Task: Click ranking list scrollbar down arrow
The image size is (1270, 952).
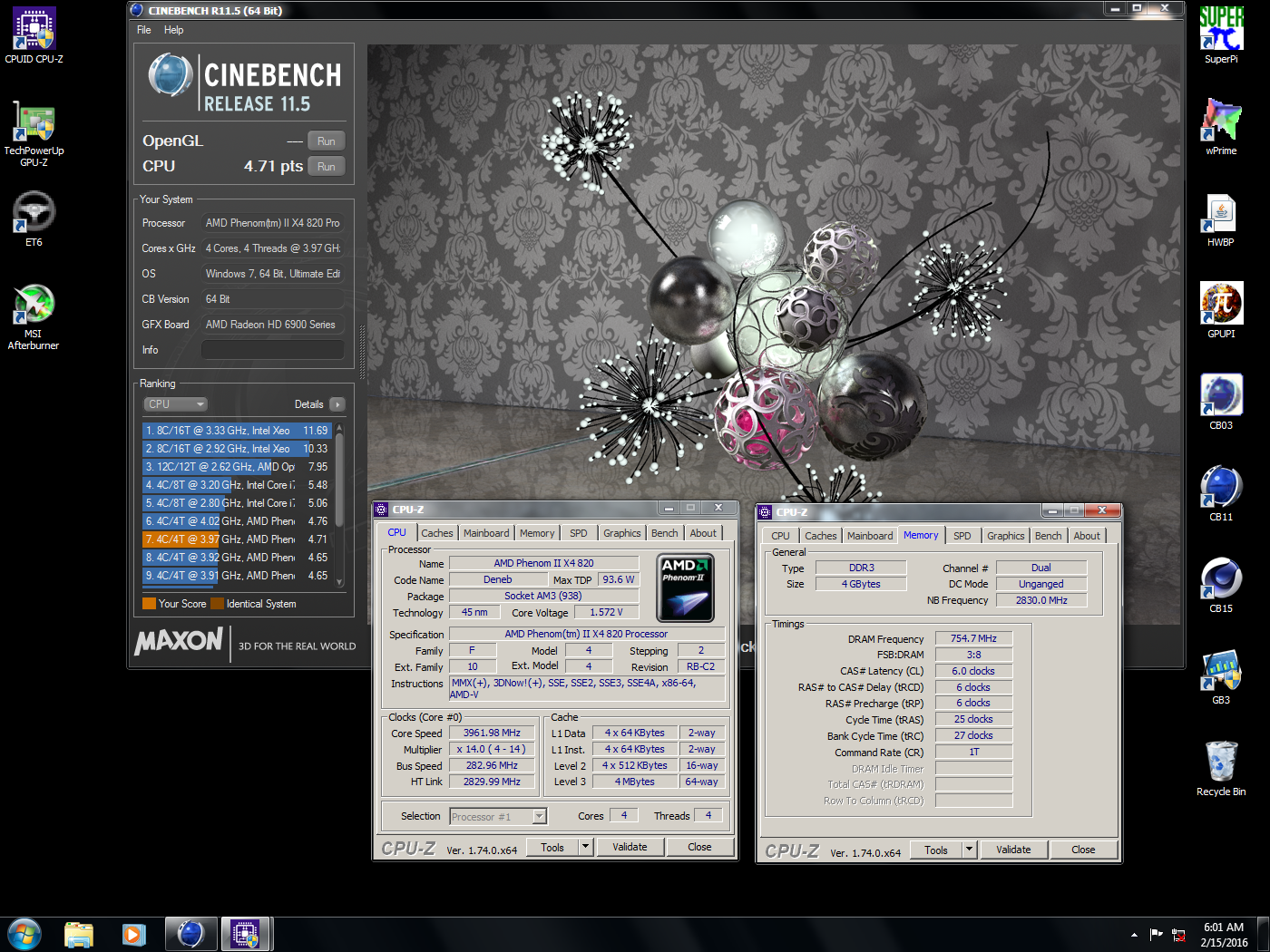Action: pos(339,582)
